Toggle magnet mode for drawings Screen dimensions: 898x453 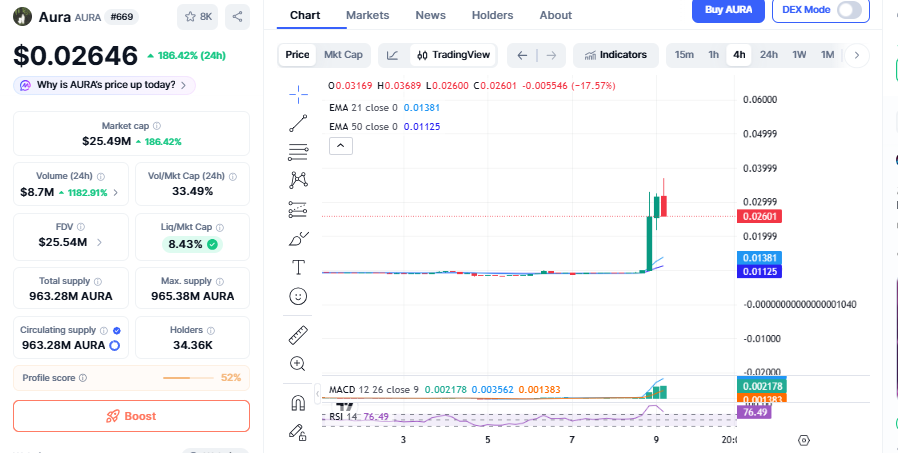point(298,403)
